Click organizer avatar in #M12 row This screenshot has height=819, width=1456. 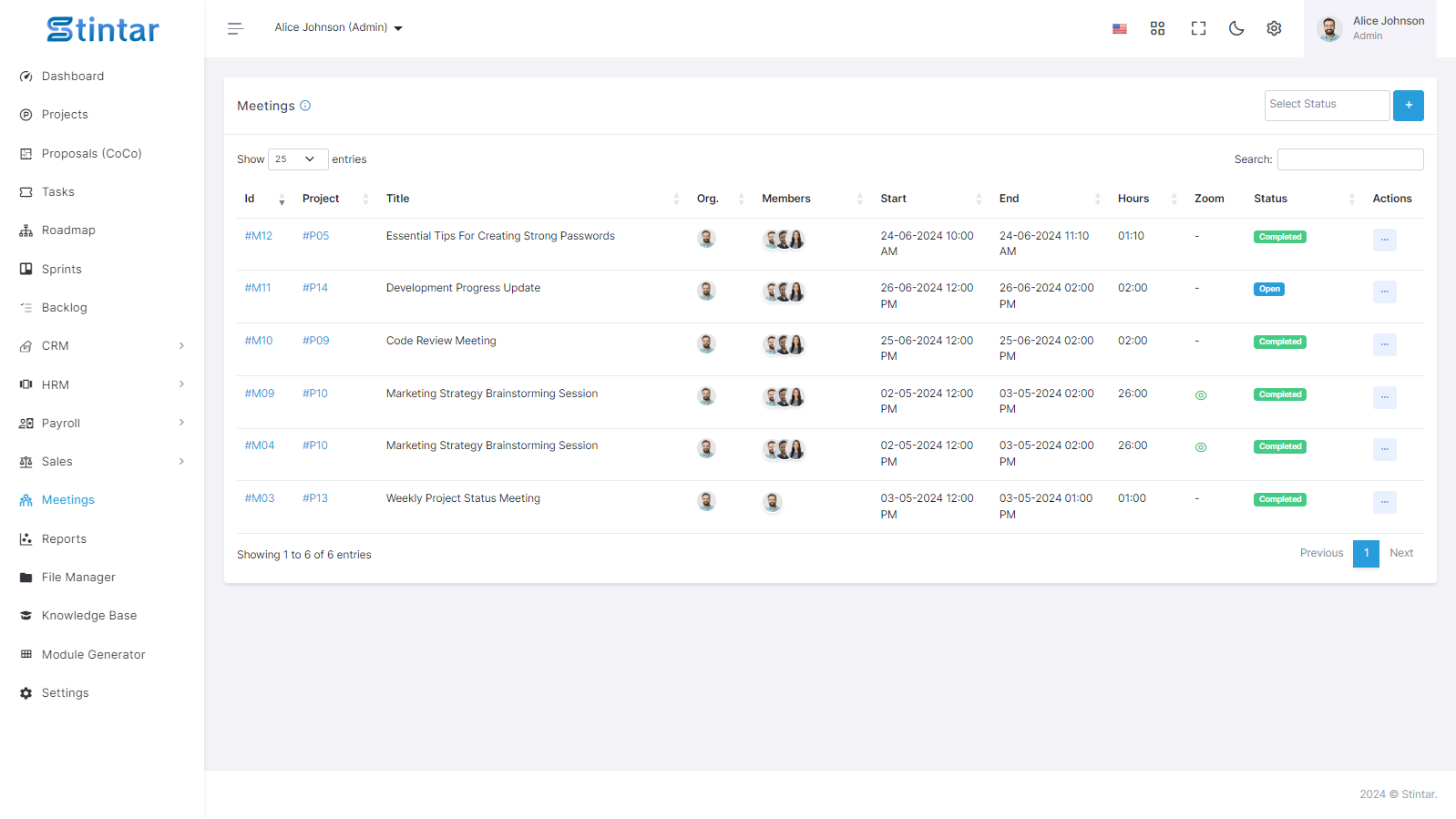(706, 239)
